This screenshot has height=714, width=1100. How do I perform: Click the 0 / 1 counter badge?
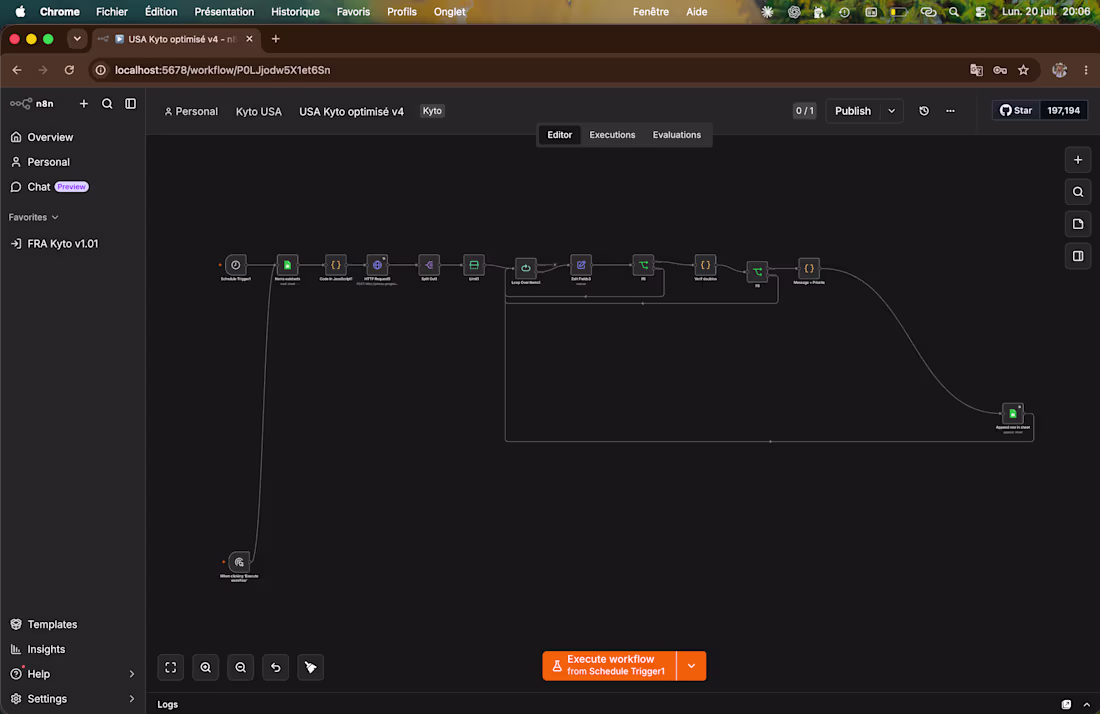804,111
